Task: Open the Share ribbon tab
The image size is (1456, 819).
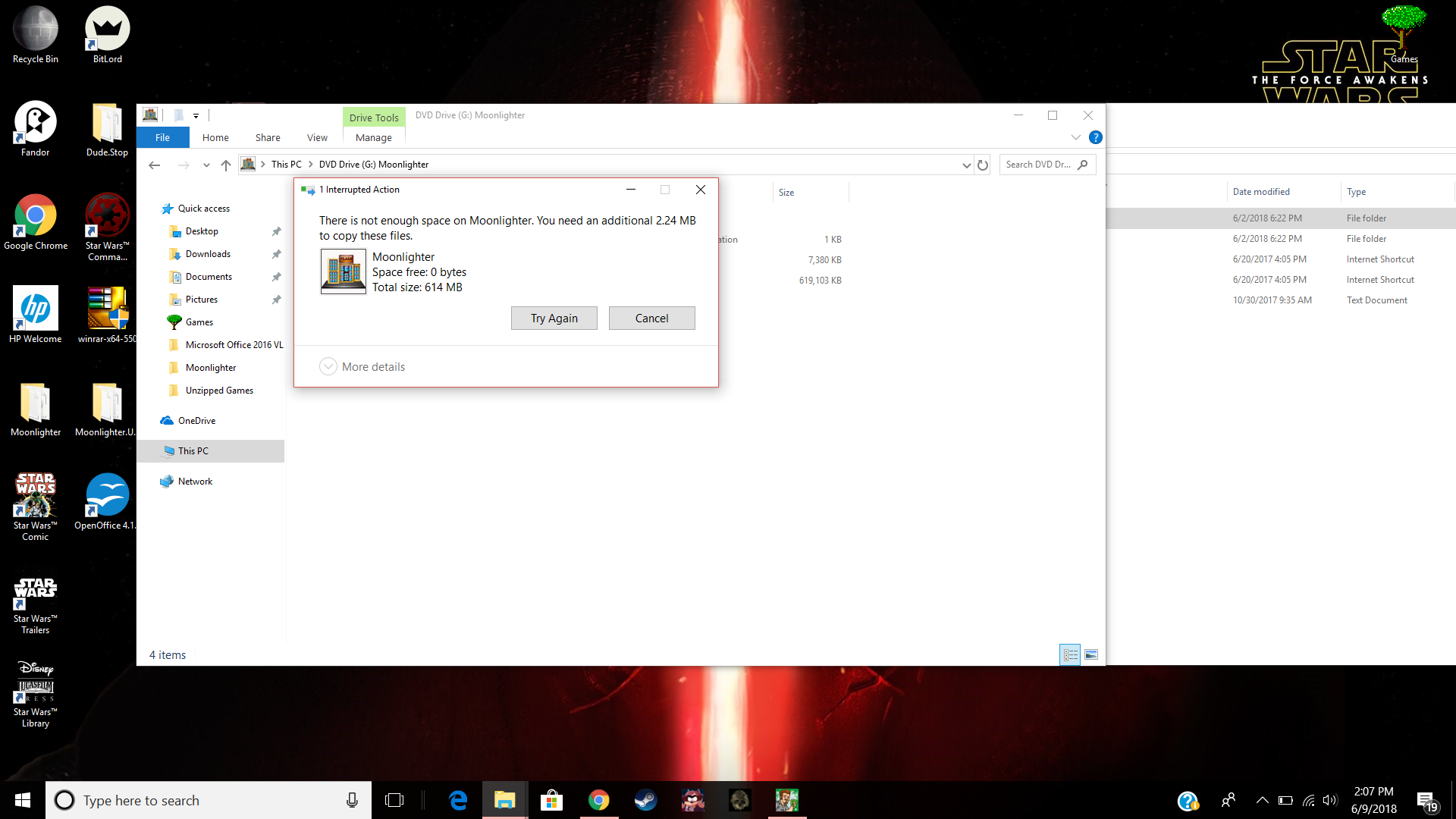Action: pyautogui.click(x=268, y=137)
